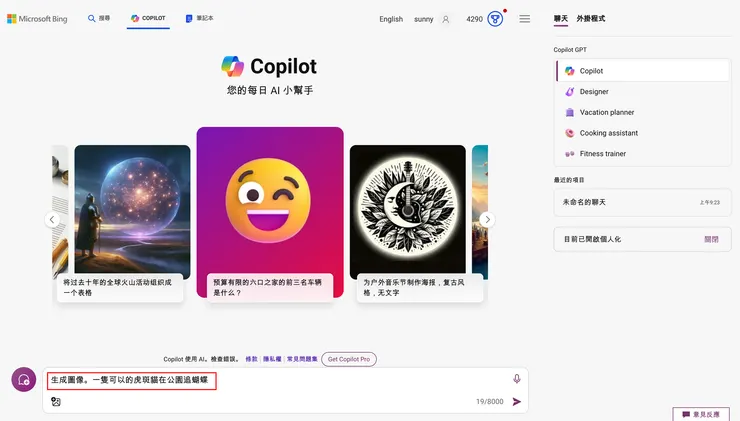Select Copilot in Copilot GPT list
The height and width of the screenshot is (421, 740).
[642, 71]
